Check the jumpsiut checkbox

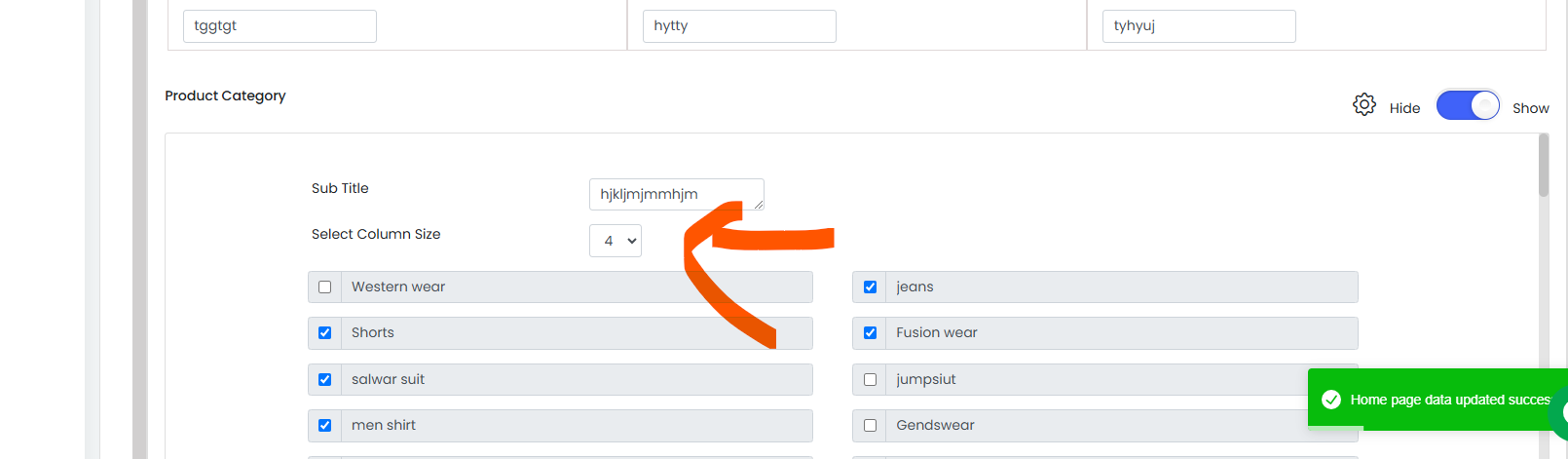point(871,379)
